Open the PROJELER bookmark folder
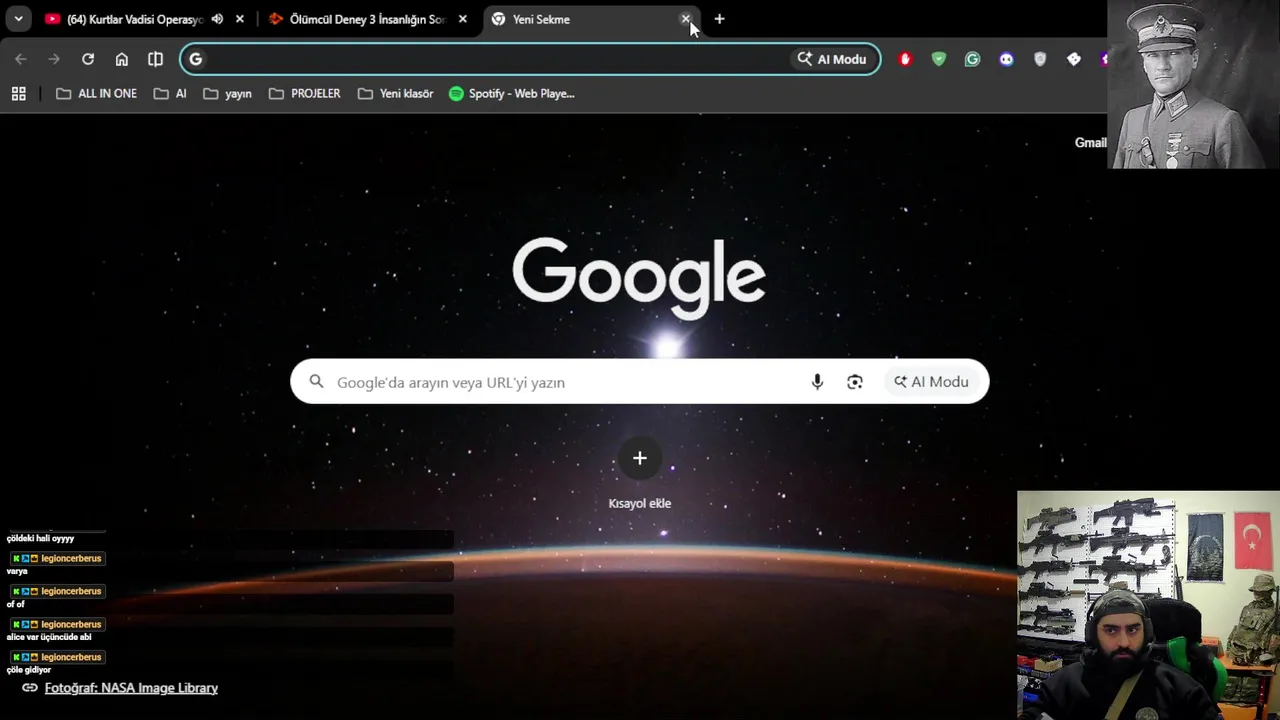The width and height of the screenshot is (1280, 720). pos(305,93)
